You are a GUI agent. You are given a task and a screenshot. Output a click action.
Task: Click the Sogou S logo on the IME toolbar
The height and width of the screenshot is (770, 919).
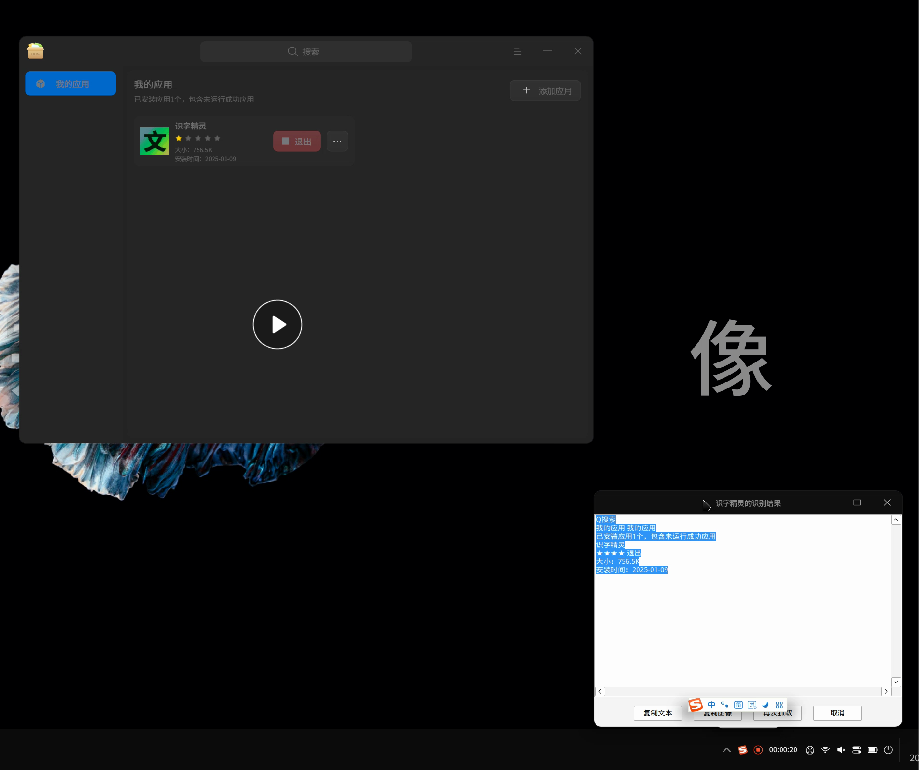tap(696, 705)
